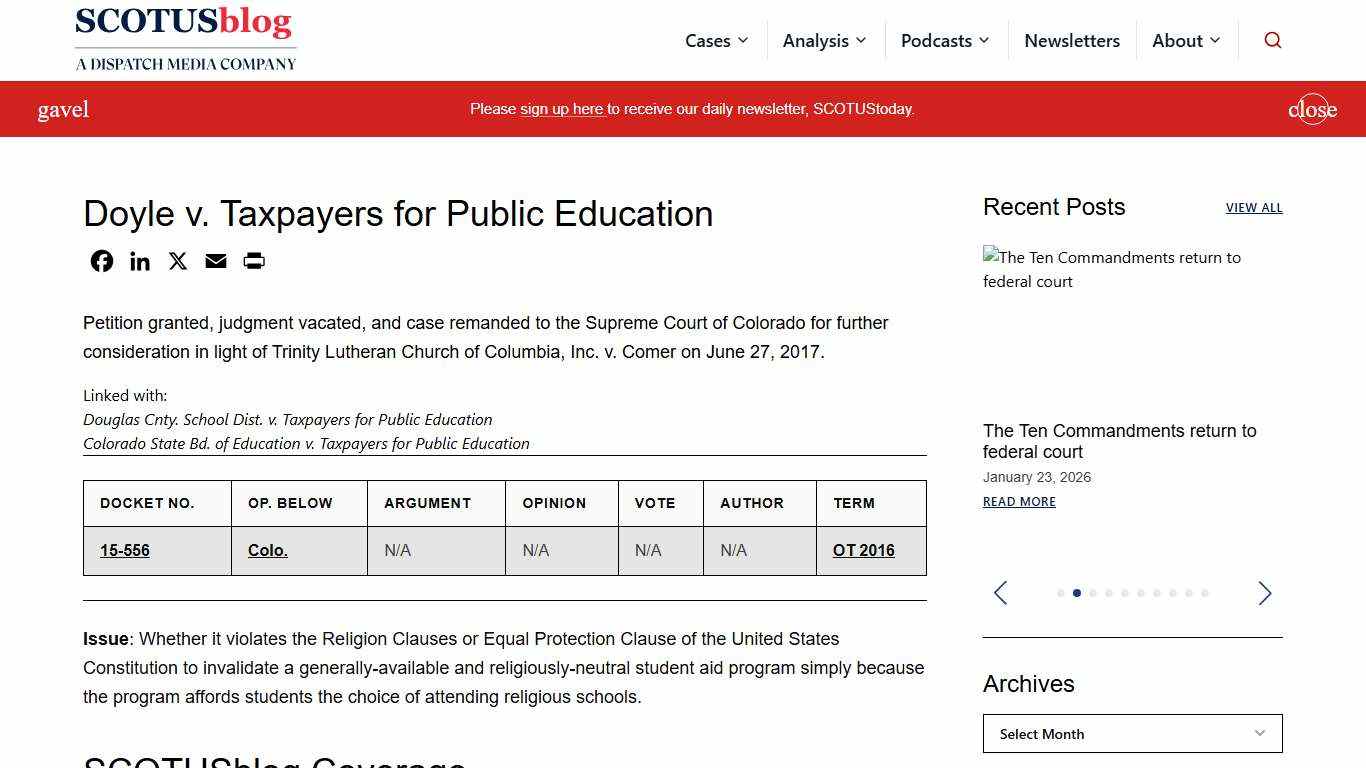Follow the sign up here link
1366x768 pixels.
562,109
